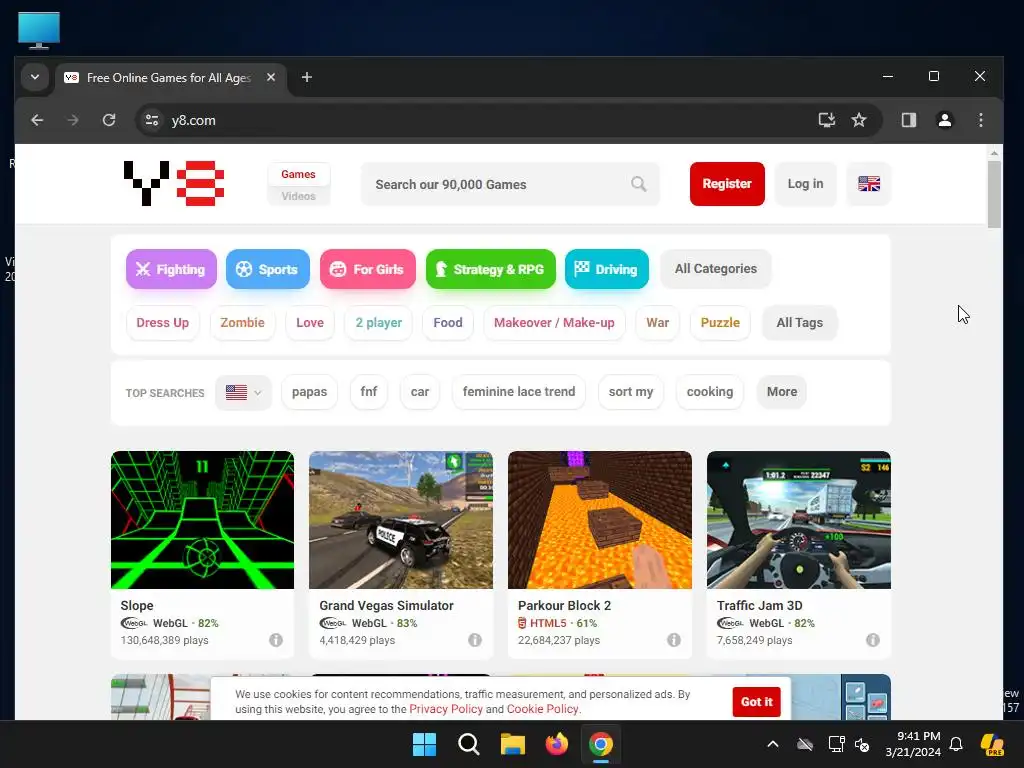This screenshot has height=768, width=1024.
Task: Open the Windows Start menu
Action: [424, 744]
